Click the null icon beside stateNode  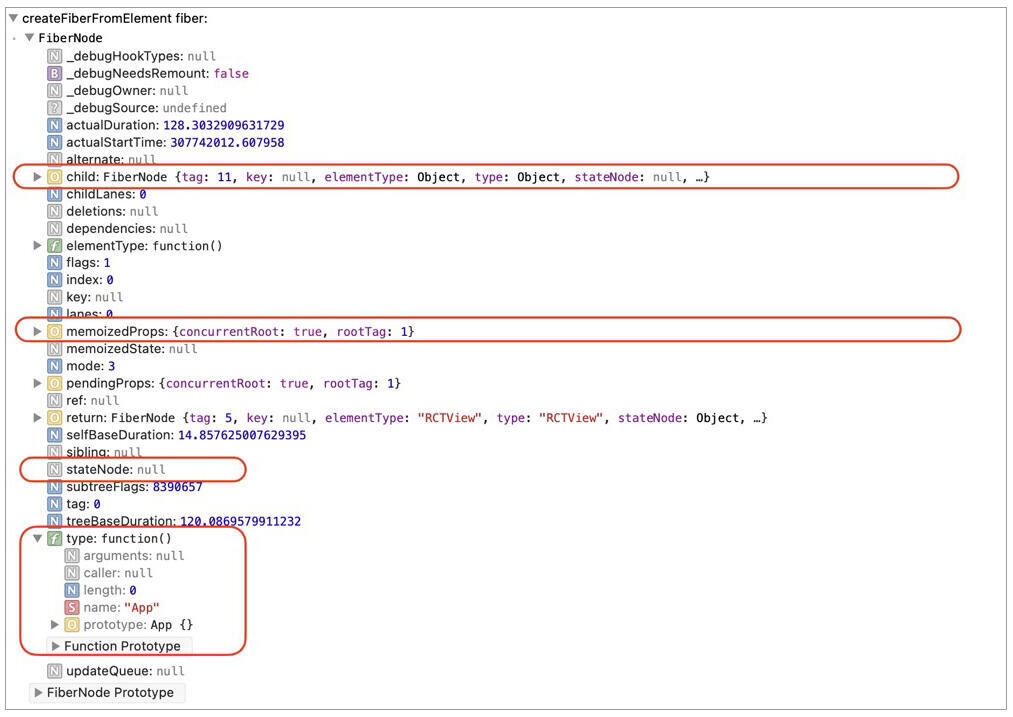[x=55, y=470]
